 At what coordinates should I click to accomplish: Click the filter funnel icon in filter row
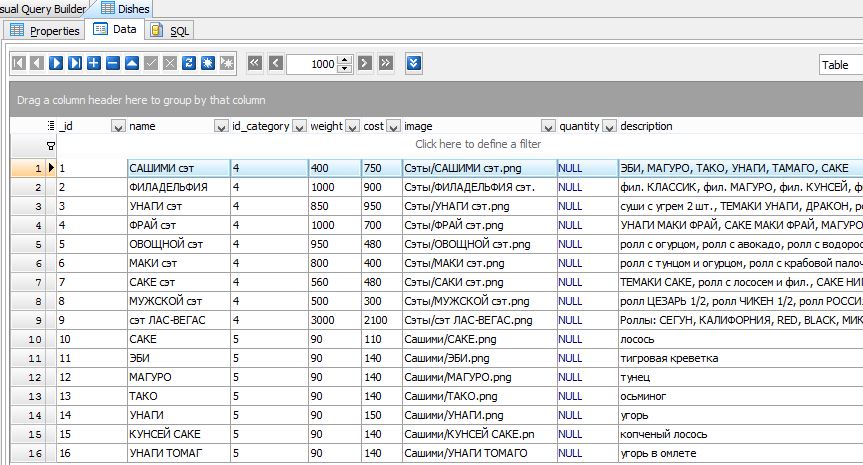(x=51, y=146)
